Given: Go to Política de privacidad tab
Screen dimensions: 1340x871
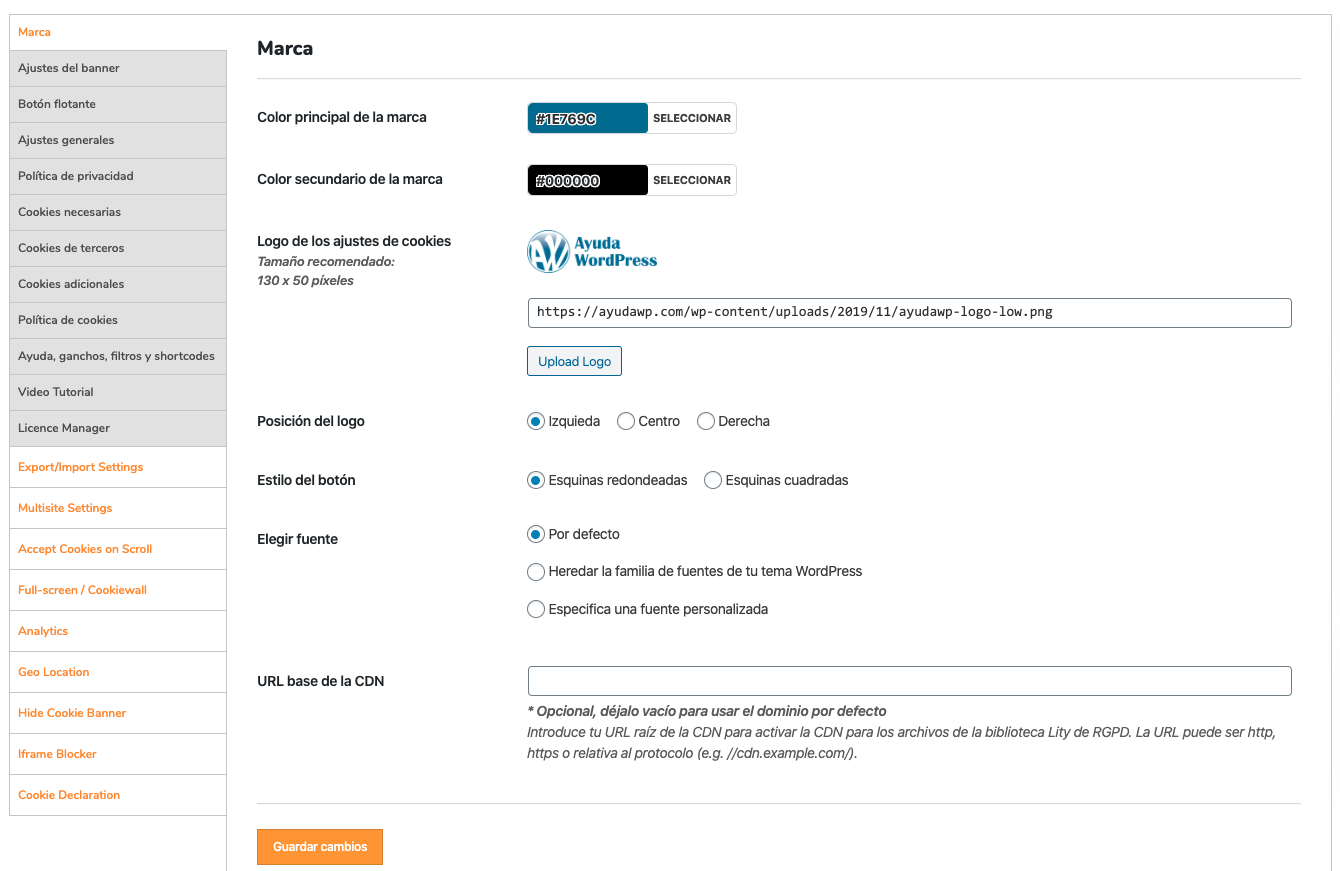Looking at the screenshot, I should (x=118, y=176).
